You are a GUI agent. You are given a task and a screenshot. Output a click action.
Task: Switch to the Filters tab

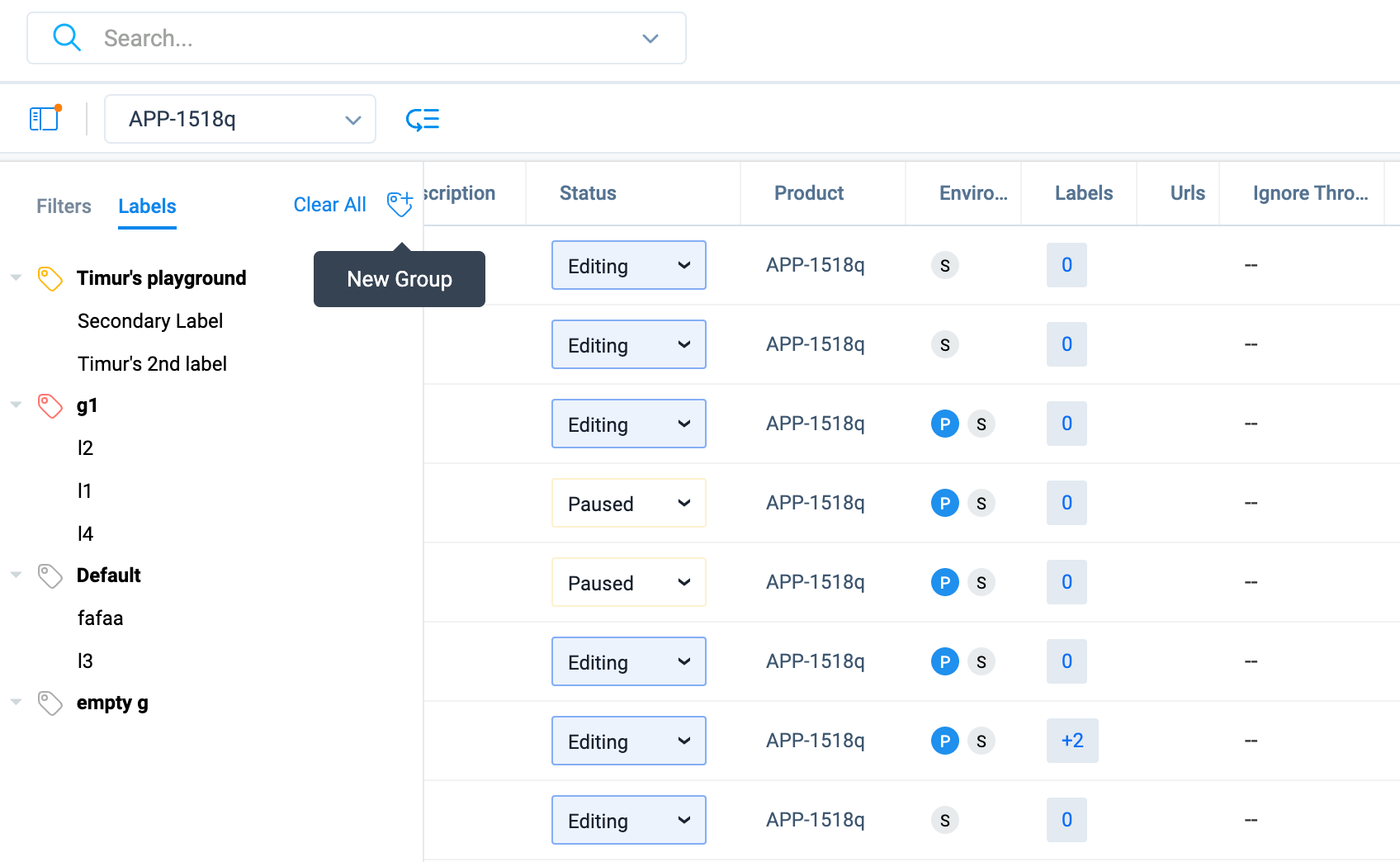64,206
